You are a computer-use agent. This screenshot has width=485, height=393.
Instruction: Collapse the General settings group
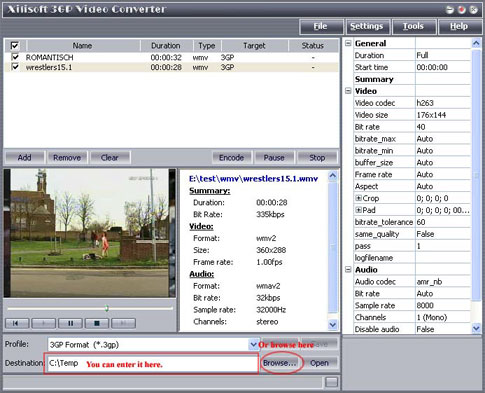(x=348, y=43)
